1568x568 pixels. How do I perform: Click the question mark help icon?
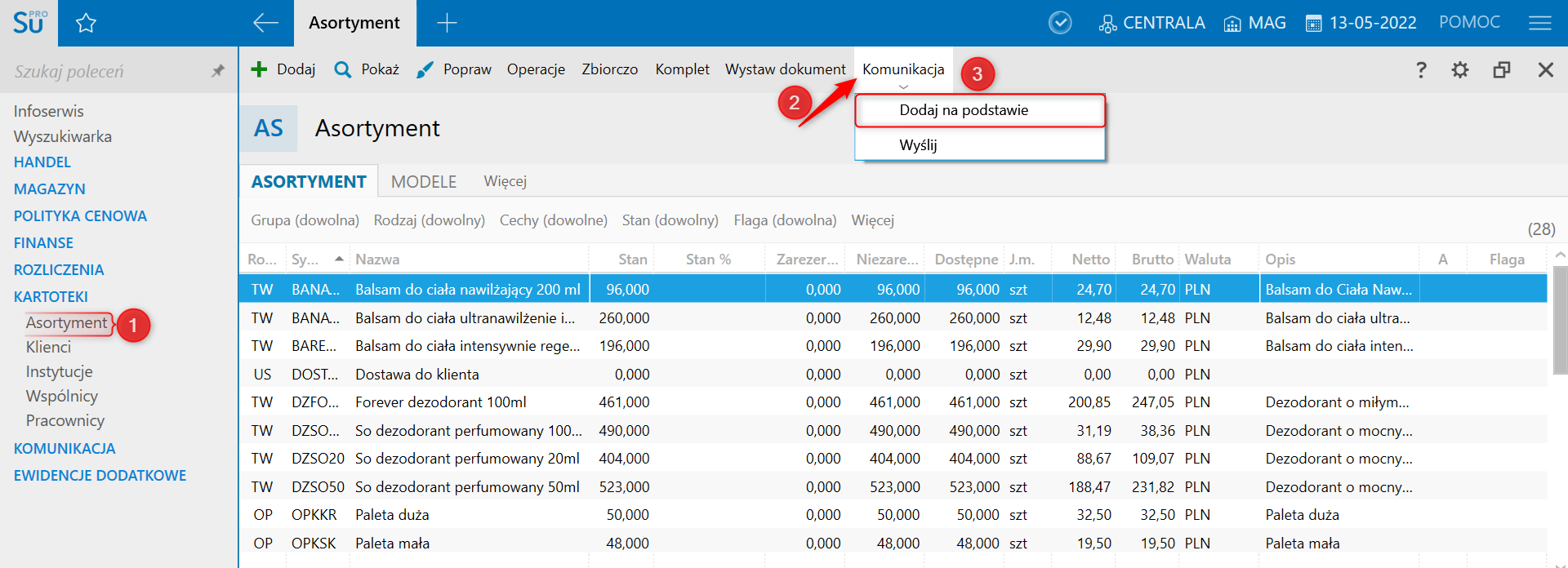point(1421,70)
